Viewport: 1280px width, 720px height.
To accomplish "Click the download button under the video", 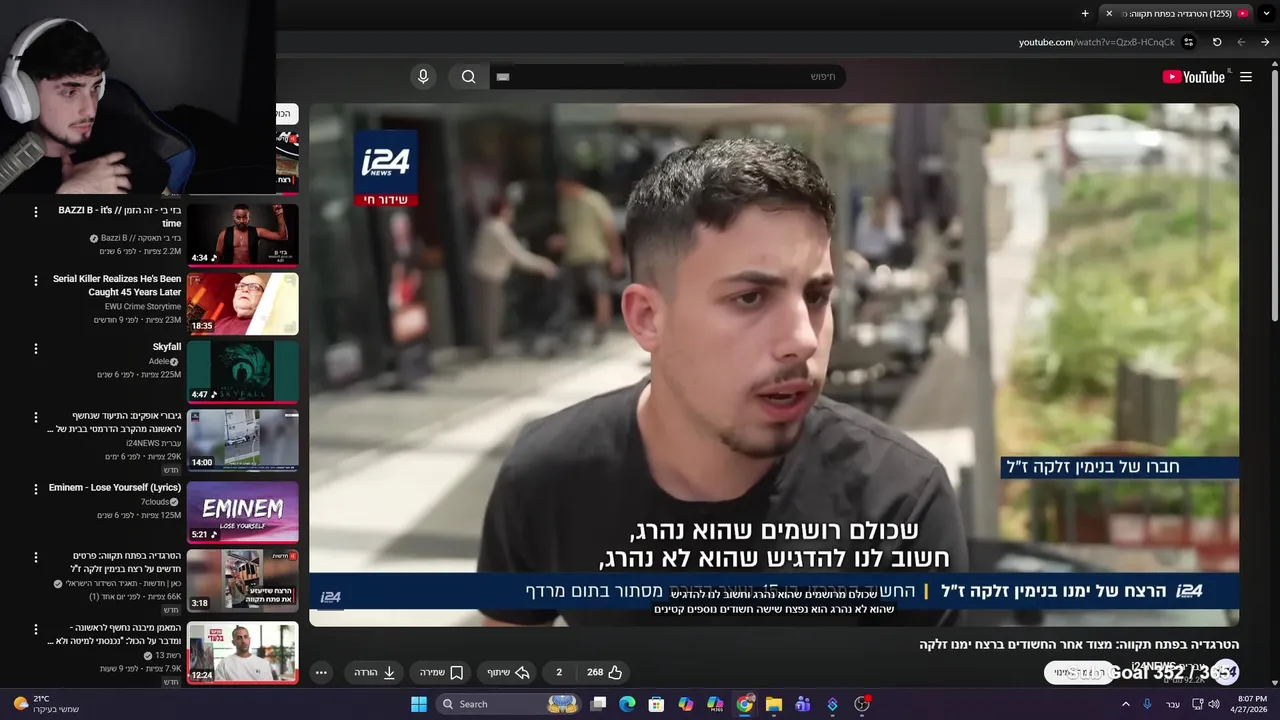I will (x=375, y=672).
